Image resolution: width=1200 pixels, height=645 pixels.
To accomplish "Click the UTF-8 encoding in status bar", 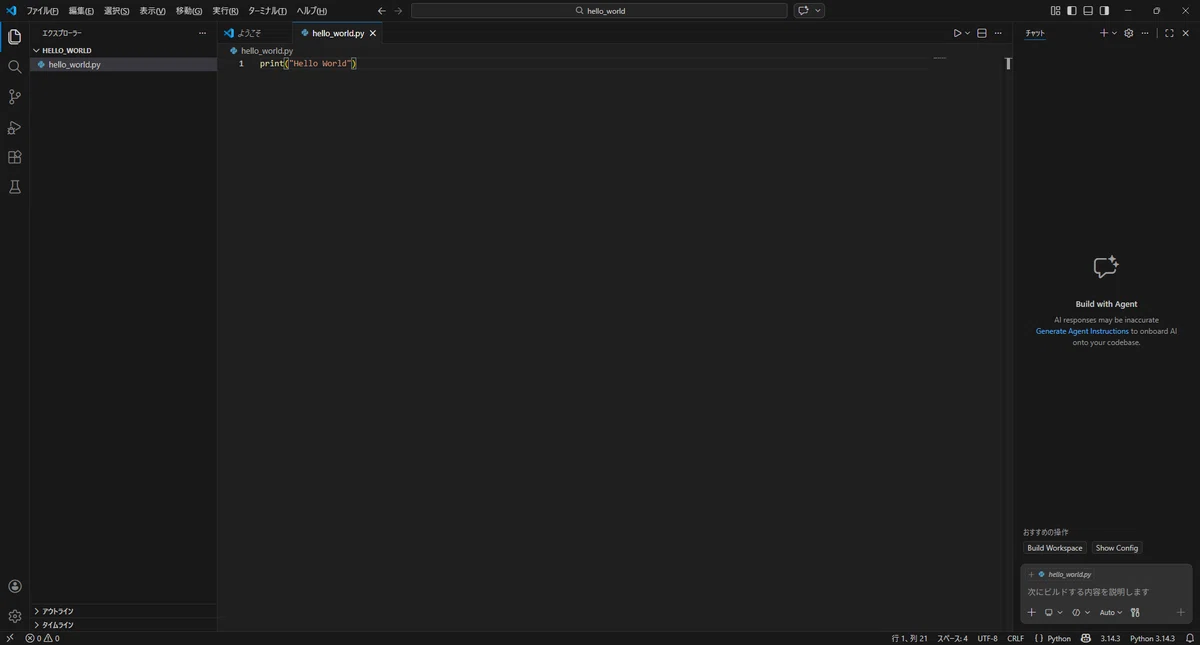I will 987,638.
